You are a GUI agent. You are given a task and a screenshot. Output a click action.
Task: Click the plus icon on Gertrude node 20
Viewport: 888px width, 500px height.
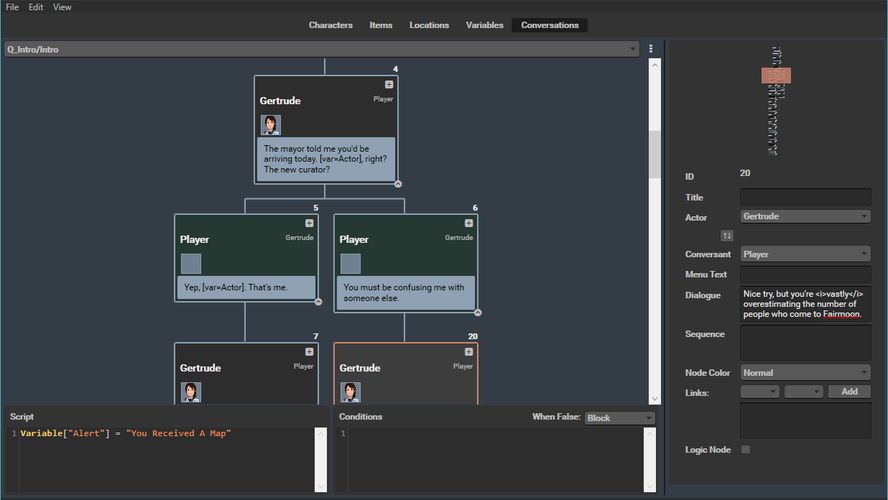click(469, 352)
